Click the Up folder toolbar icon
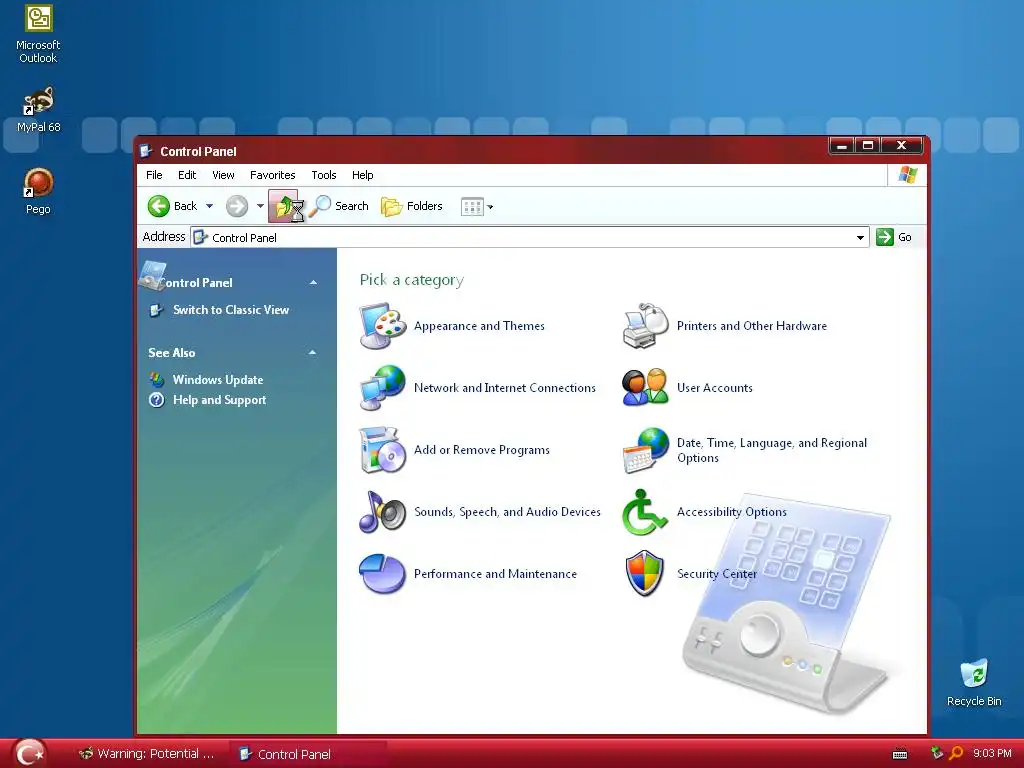Viewport: 1024px width, 768px height. [x=286, y=206]
